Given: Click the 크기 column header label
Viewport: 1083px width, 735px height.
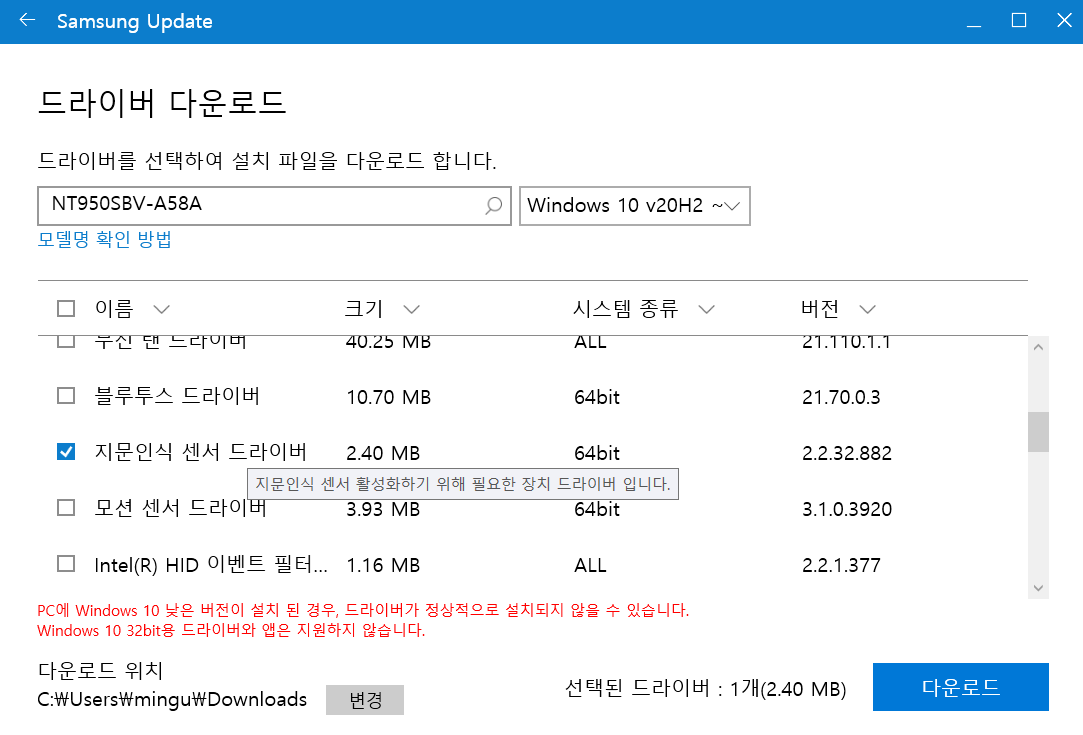Looking at the screenshot, I should coord(363,308).
